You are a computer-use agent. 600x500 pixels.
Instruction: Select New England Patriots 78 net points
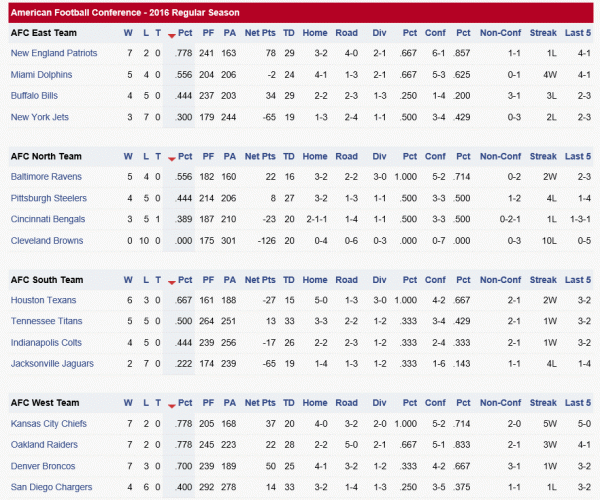[x=271, y=53]
